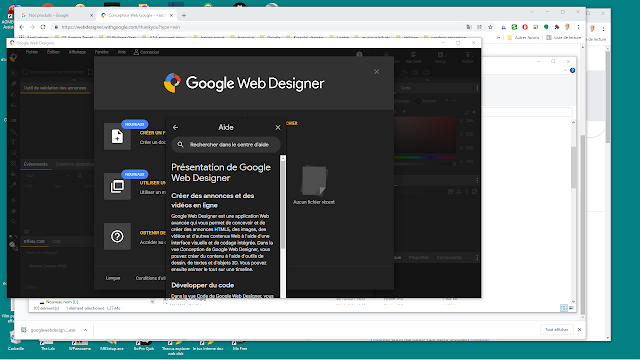The image size is (640, 360).
Task: Go back in the Aide help panel
Action: [x=176, y=127]
